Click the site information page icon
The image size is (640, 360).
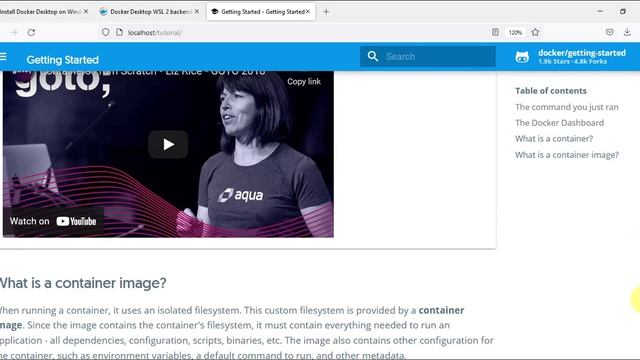pyautogui.click(x=119, y=32)
